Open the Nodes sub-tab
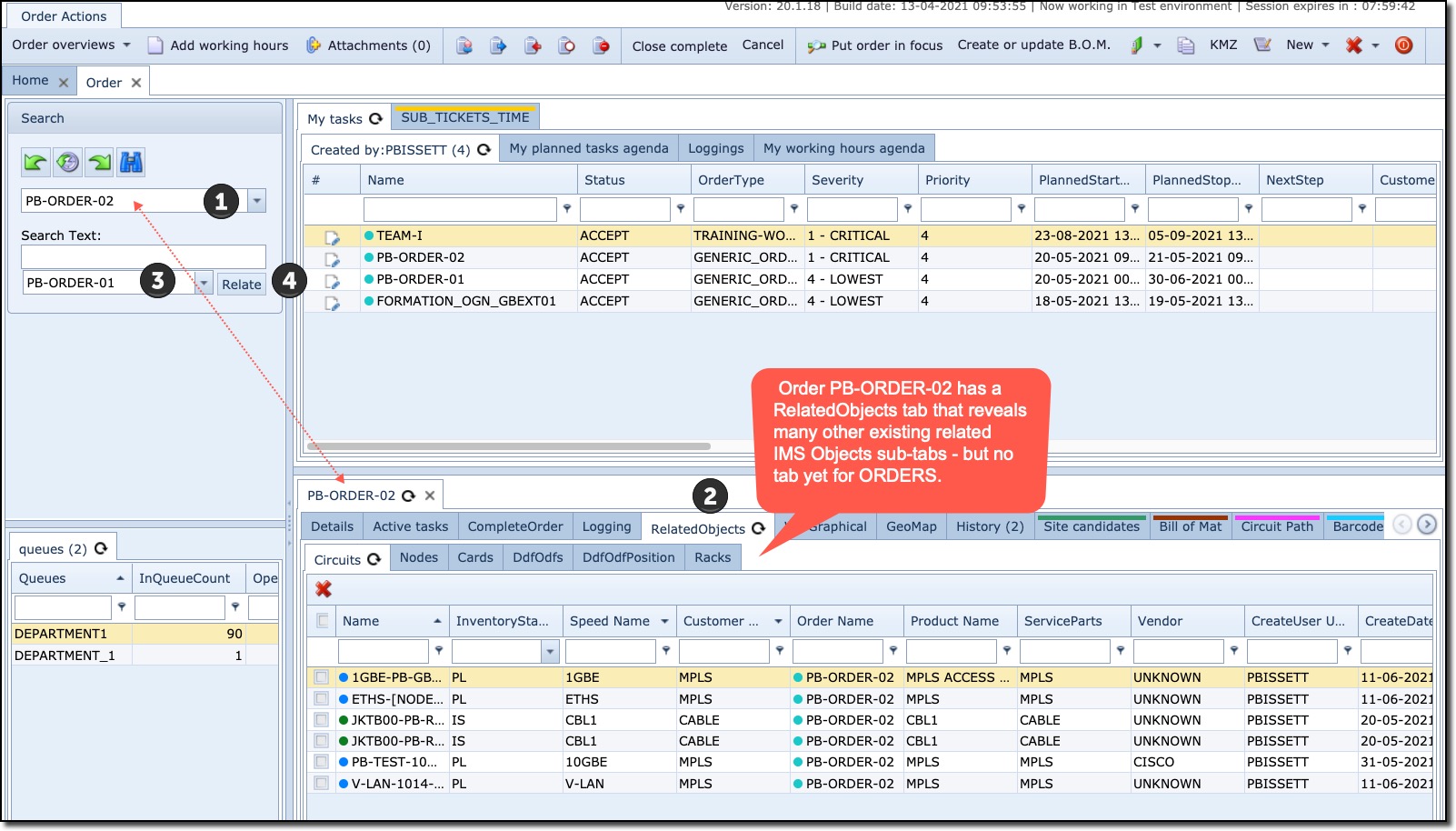This screenshot has width=1456, height=831. point(418,557)
